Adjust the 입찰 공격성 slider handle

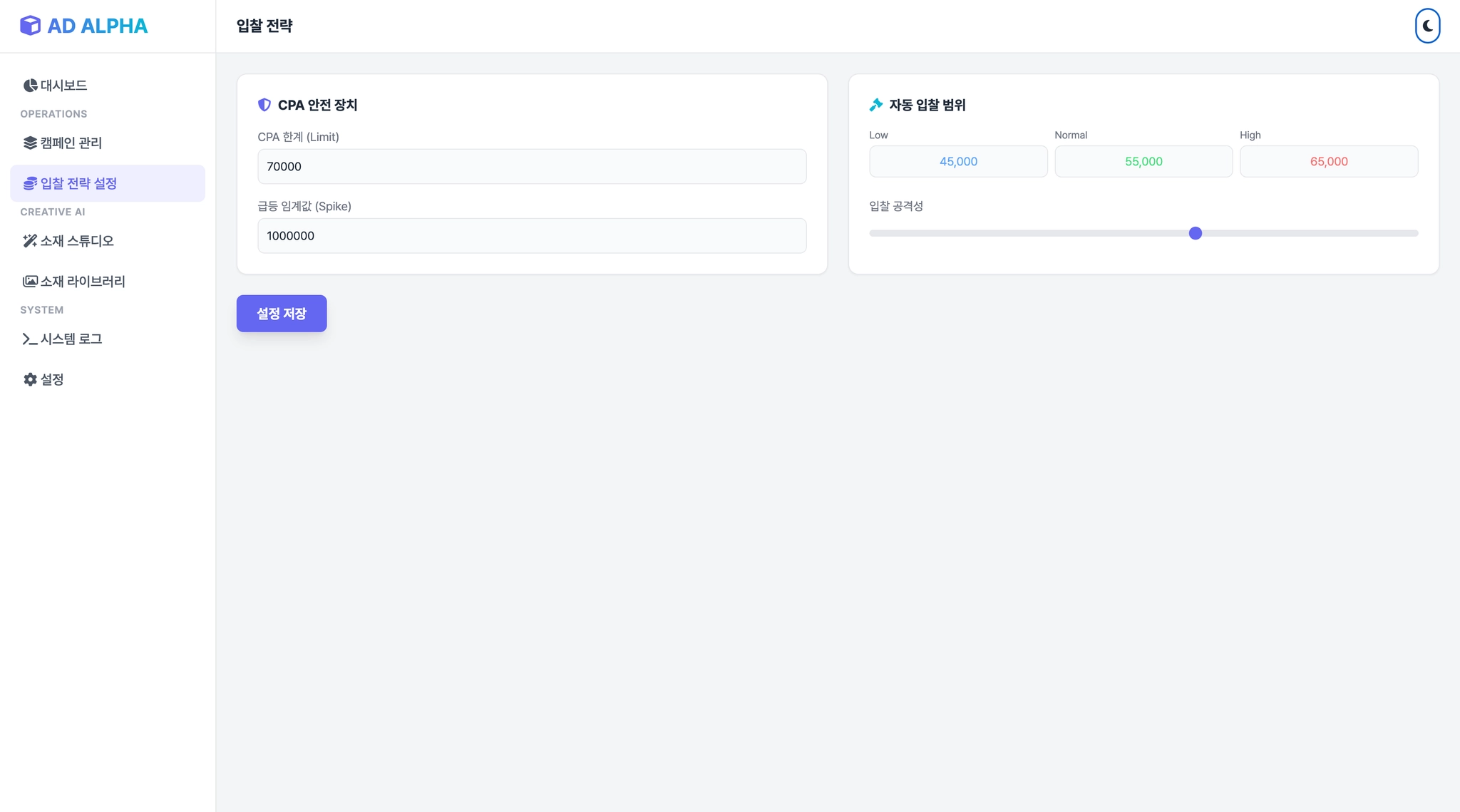pos(1196,234)
